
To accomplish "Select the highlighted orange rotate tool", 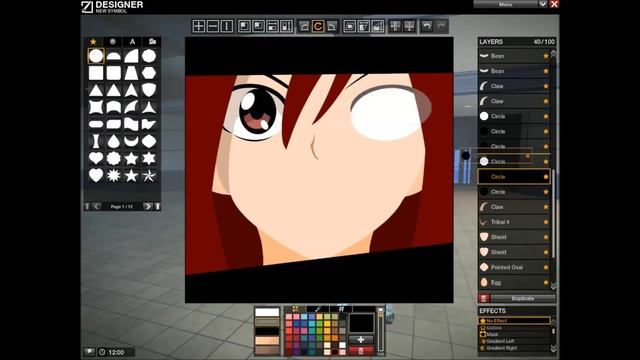I will (318, 26).
